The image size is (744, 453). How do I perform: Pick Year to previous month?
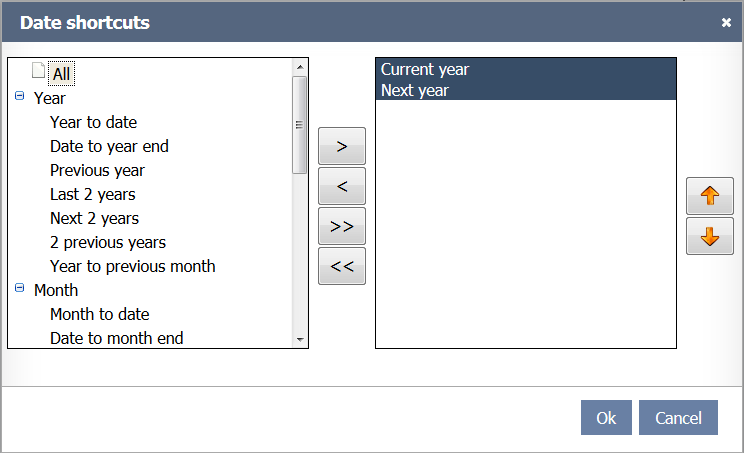click(132, 266)
